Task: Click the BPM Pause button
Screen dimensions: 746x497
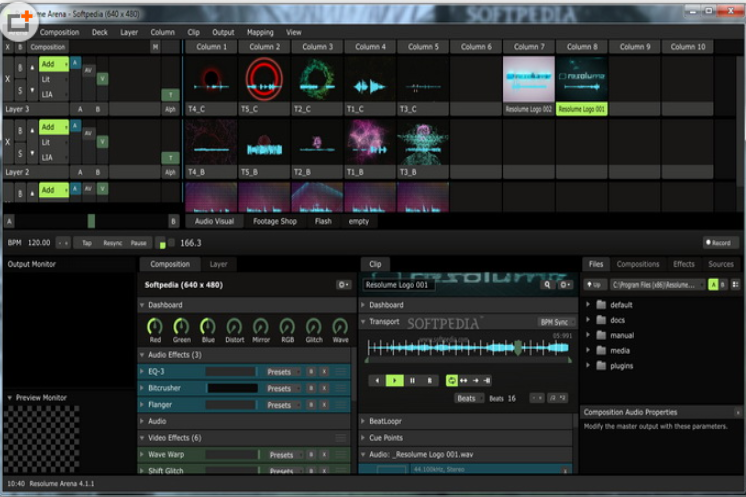Action: point(138,243)
